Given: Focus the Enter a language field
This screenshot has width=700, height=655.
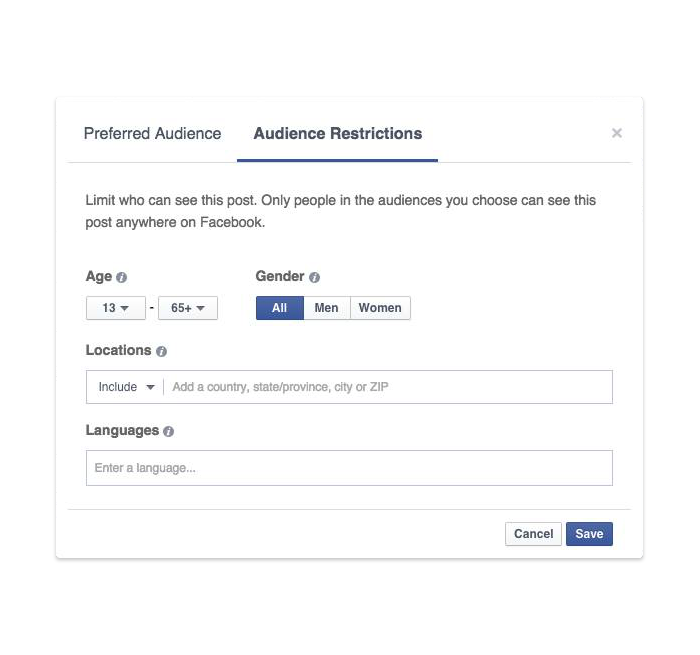Looking at the screenshot, I should pyautogui.click(x=349, y=468).
